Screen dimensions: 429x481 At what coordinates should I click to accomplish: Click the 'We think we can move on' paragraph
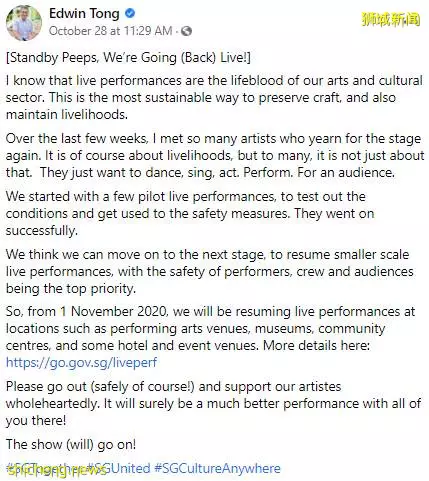tap(210, 271)
